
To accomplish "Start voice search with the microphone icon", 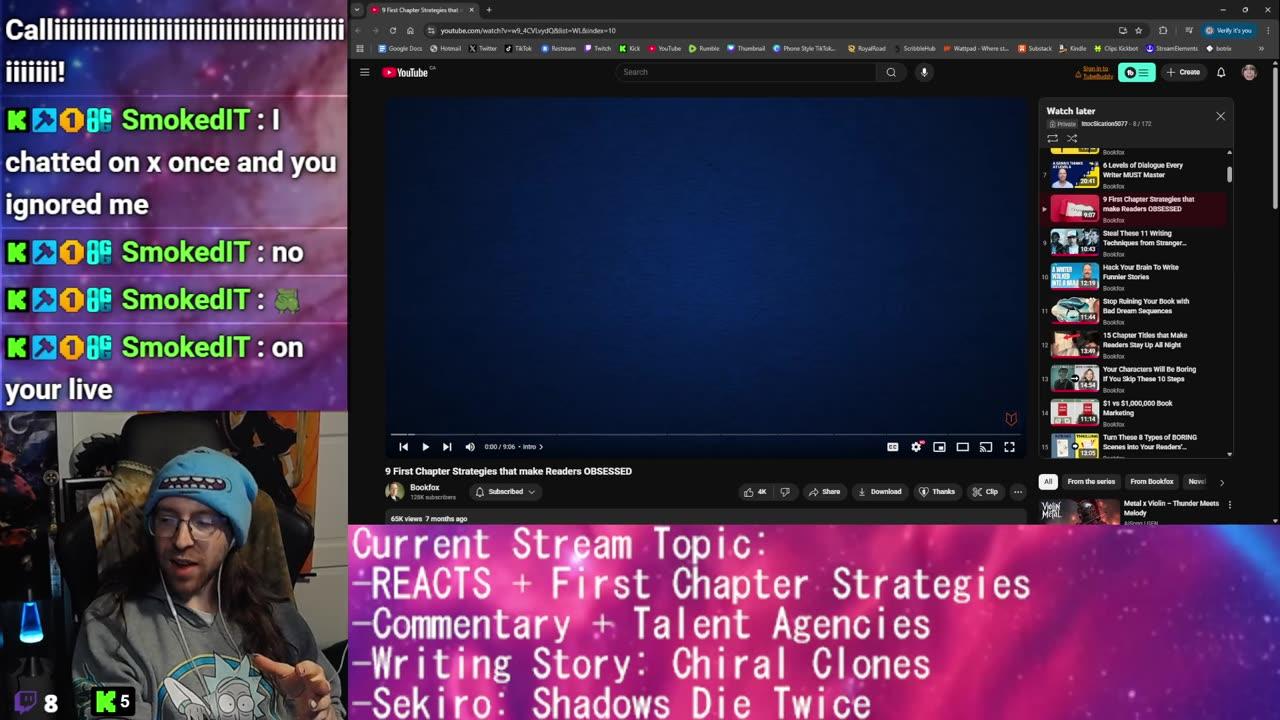I will click(924, 72).
